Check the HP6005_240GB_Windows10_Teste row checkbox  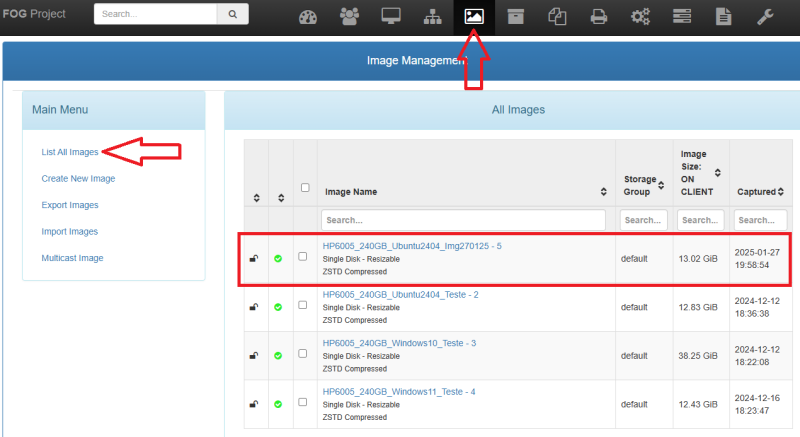(303, 353)
